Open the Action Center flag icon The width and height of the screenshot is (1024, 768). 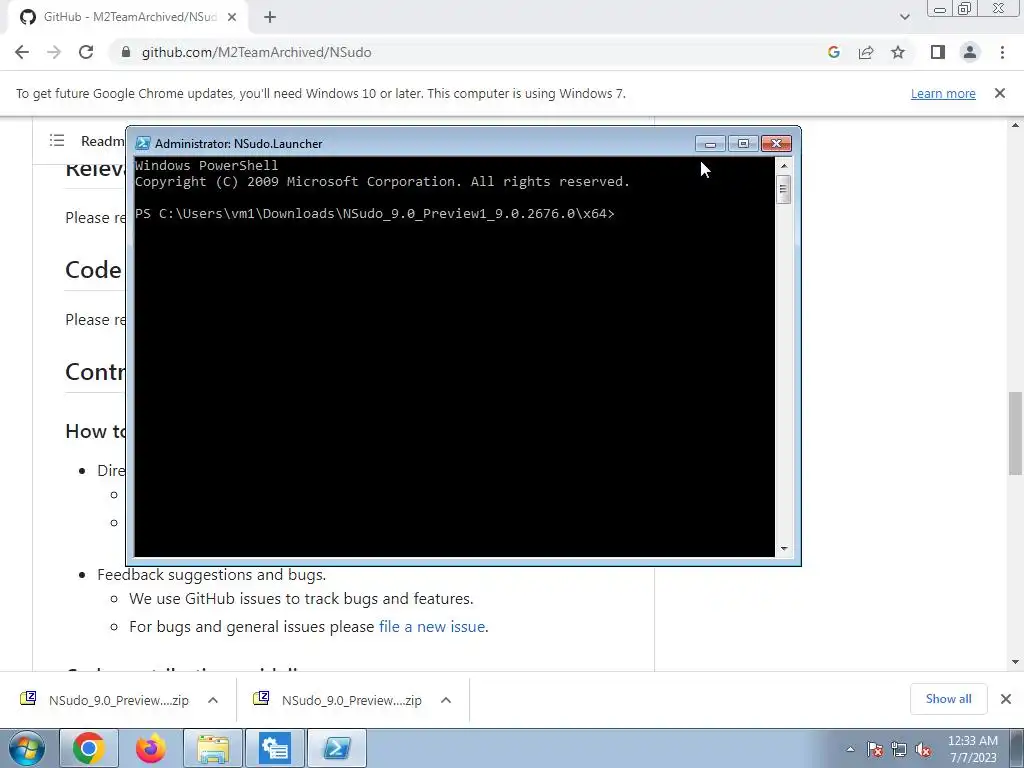pos(875,750)
